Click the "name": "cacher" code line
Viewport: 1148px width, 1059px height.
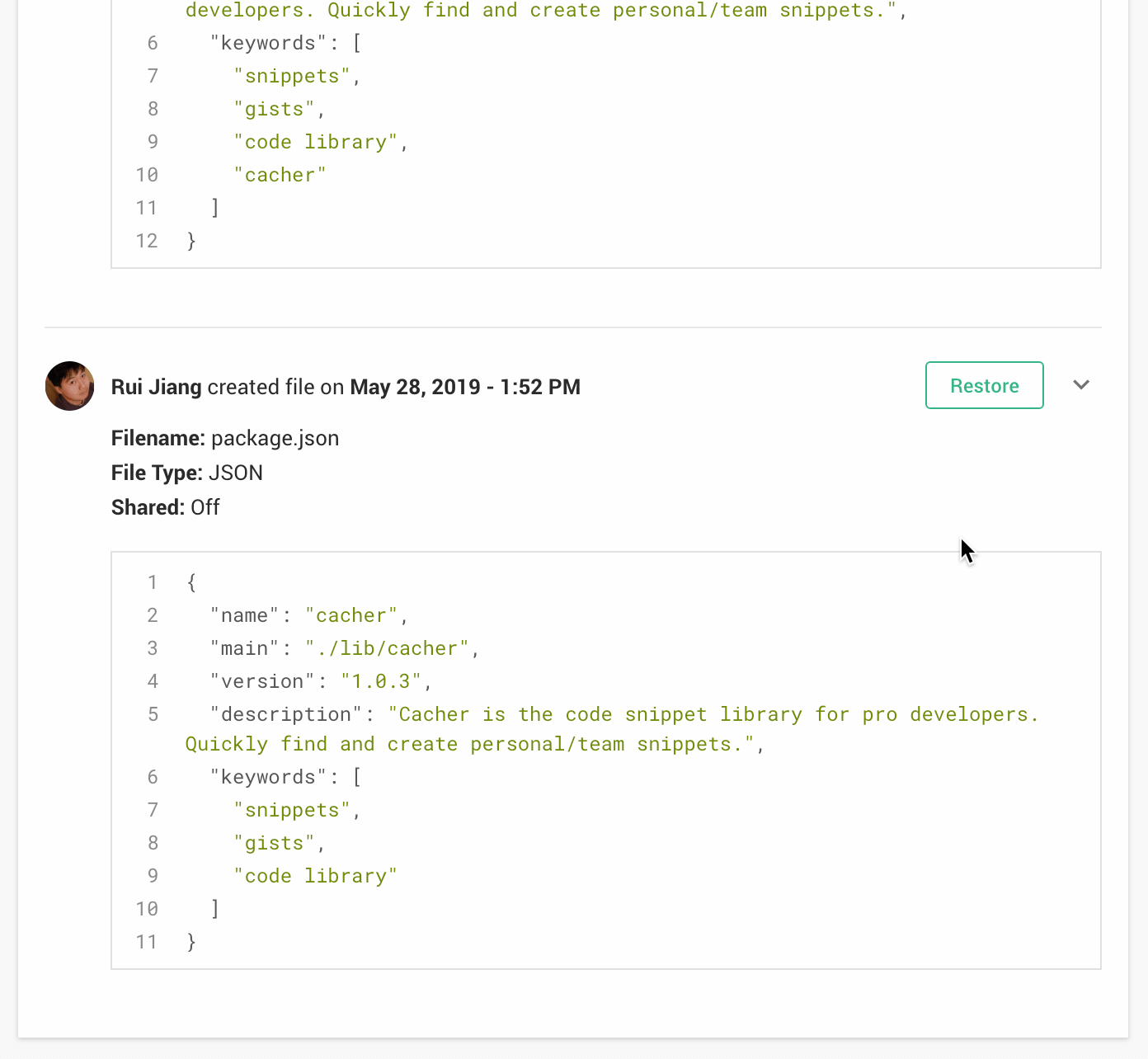pos(309,615)
